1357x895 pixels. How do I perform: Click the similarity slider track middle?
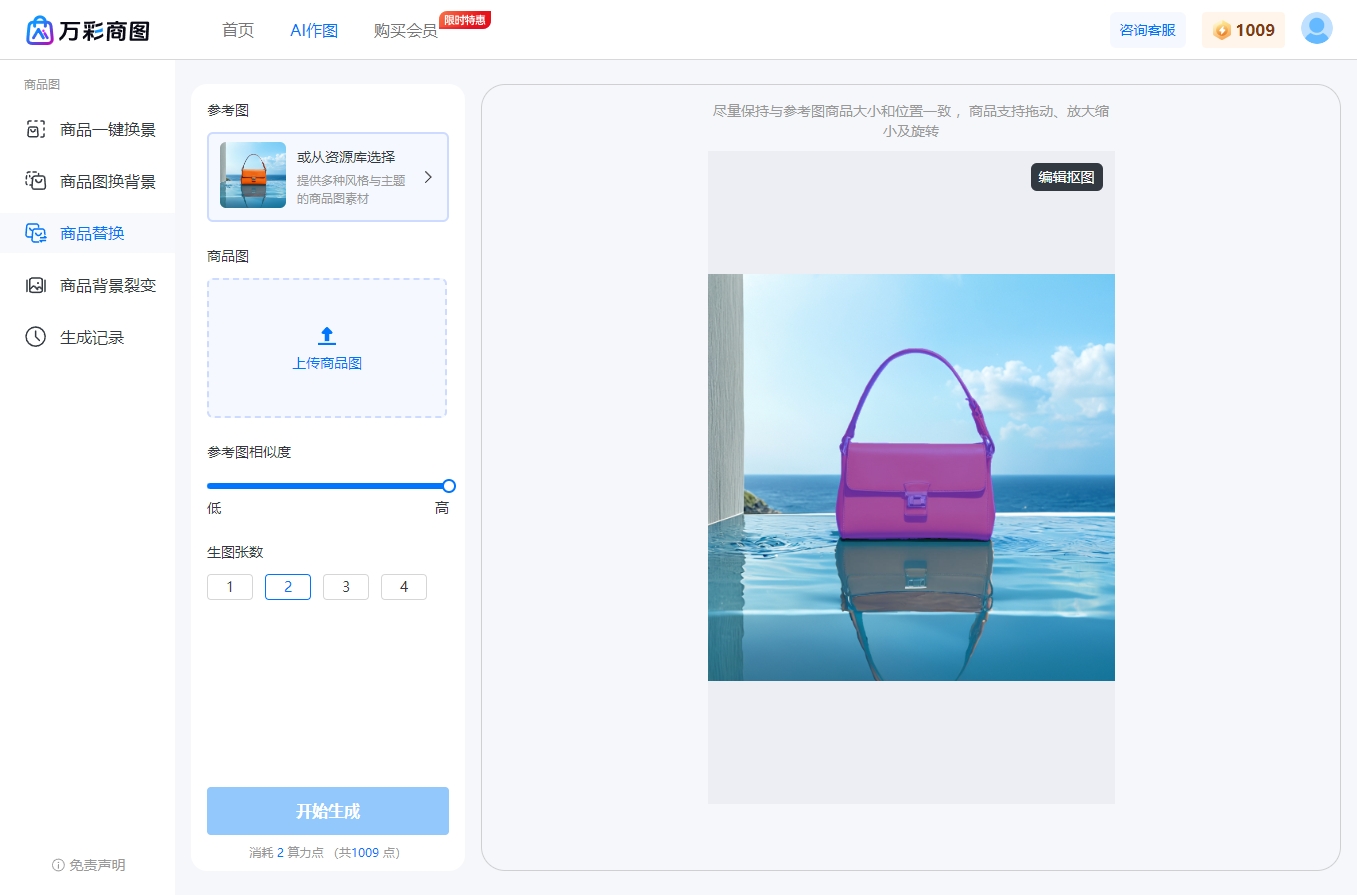coord(328,486)
